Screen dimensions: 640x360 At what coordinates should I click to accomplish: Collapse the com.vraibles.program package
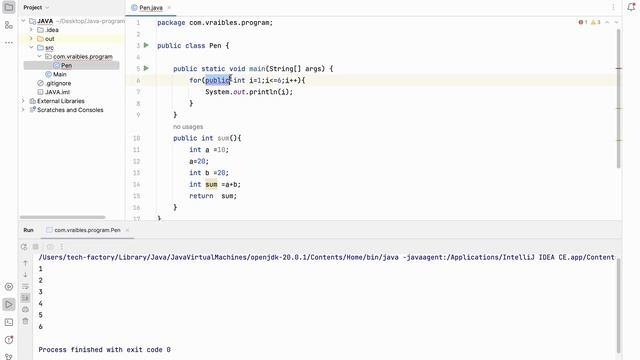tap(40, 56)
